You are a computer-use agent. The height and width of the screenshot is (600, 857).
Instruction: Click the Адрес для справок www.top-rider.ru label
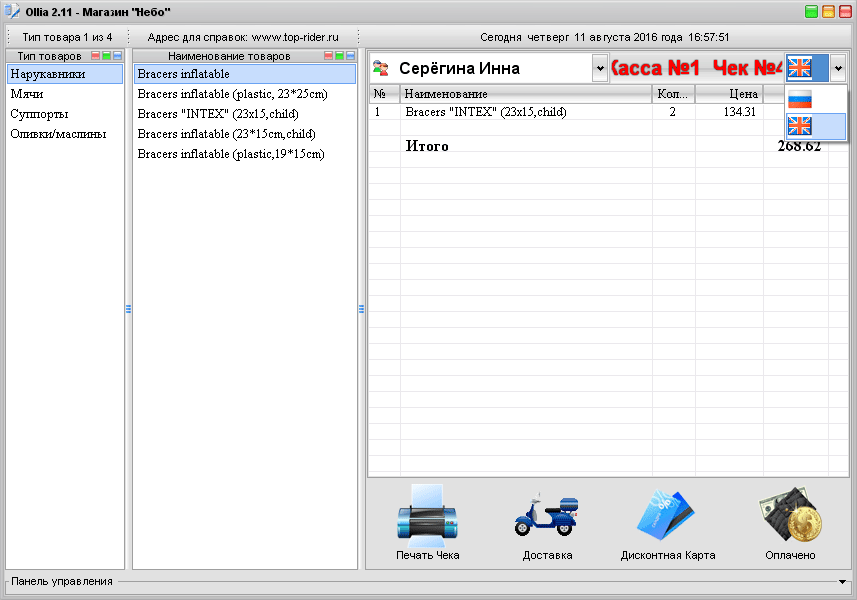(243, 37)
